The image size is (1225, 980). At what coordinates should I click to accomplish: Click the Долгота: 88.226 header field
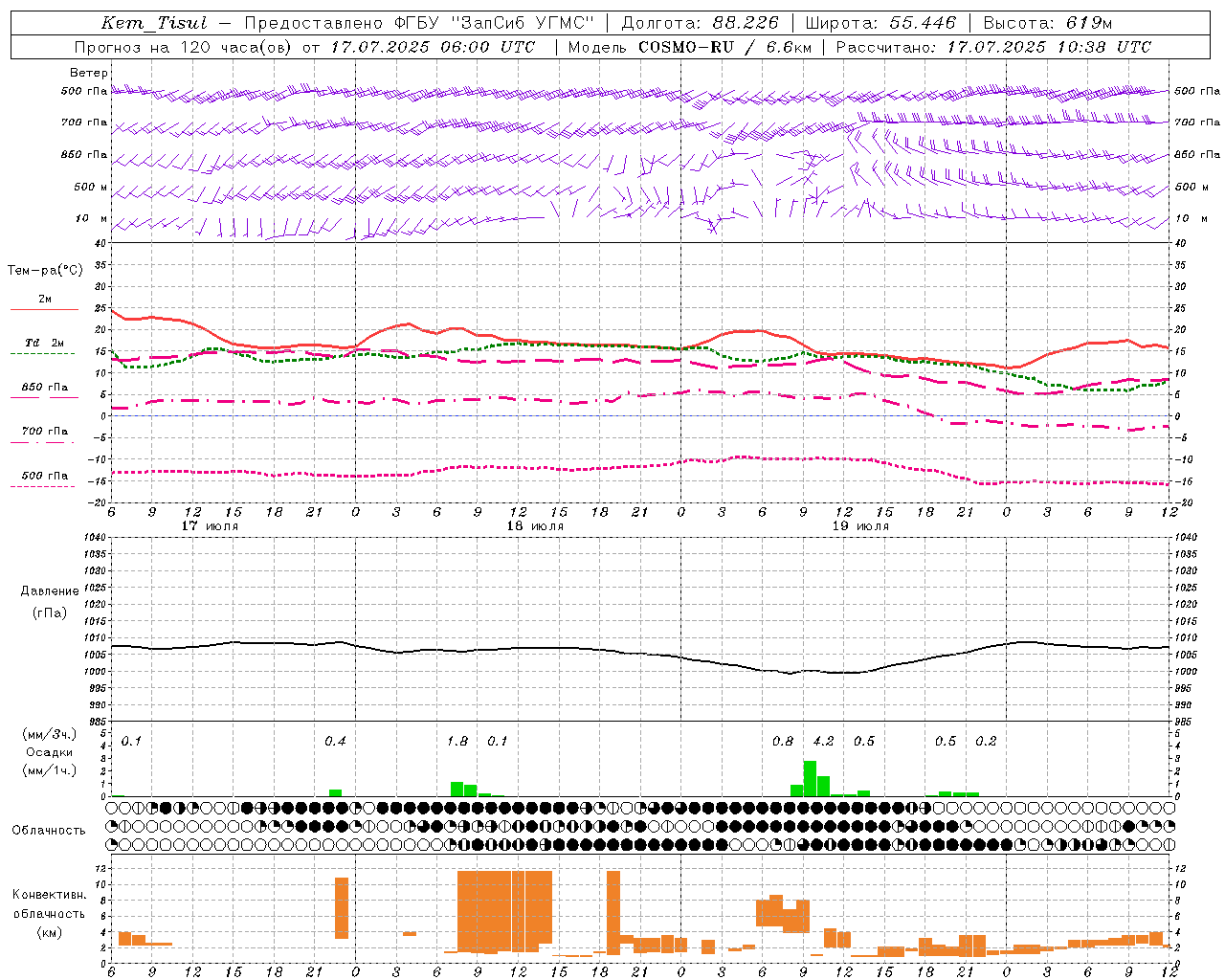tap(700, 23)
